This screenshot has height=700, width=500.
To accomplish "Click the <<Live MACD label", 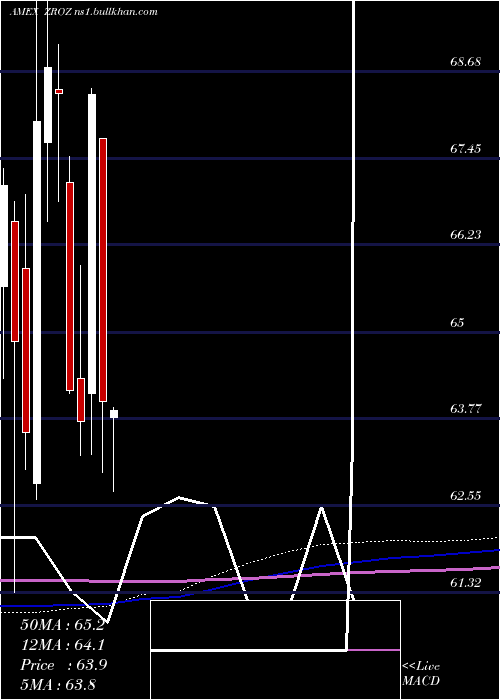I will click(x=421, y=674).
